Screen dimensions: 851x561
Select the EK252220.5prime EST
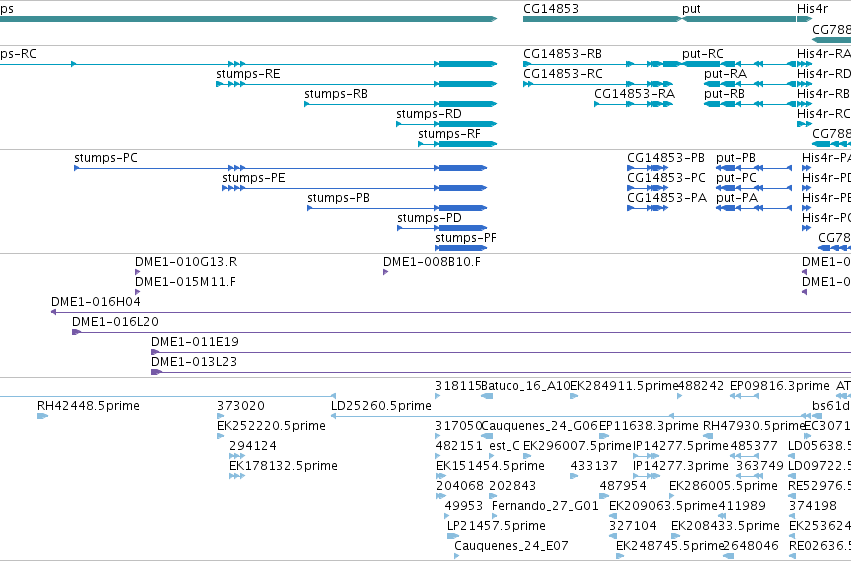(x=220, y=436)
